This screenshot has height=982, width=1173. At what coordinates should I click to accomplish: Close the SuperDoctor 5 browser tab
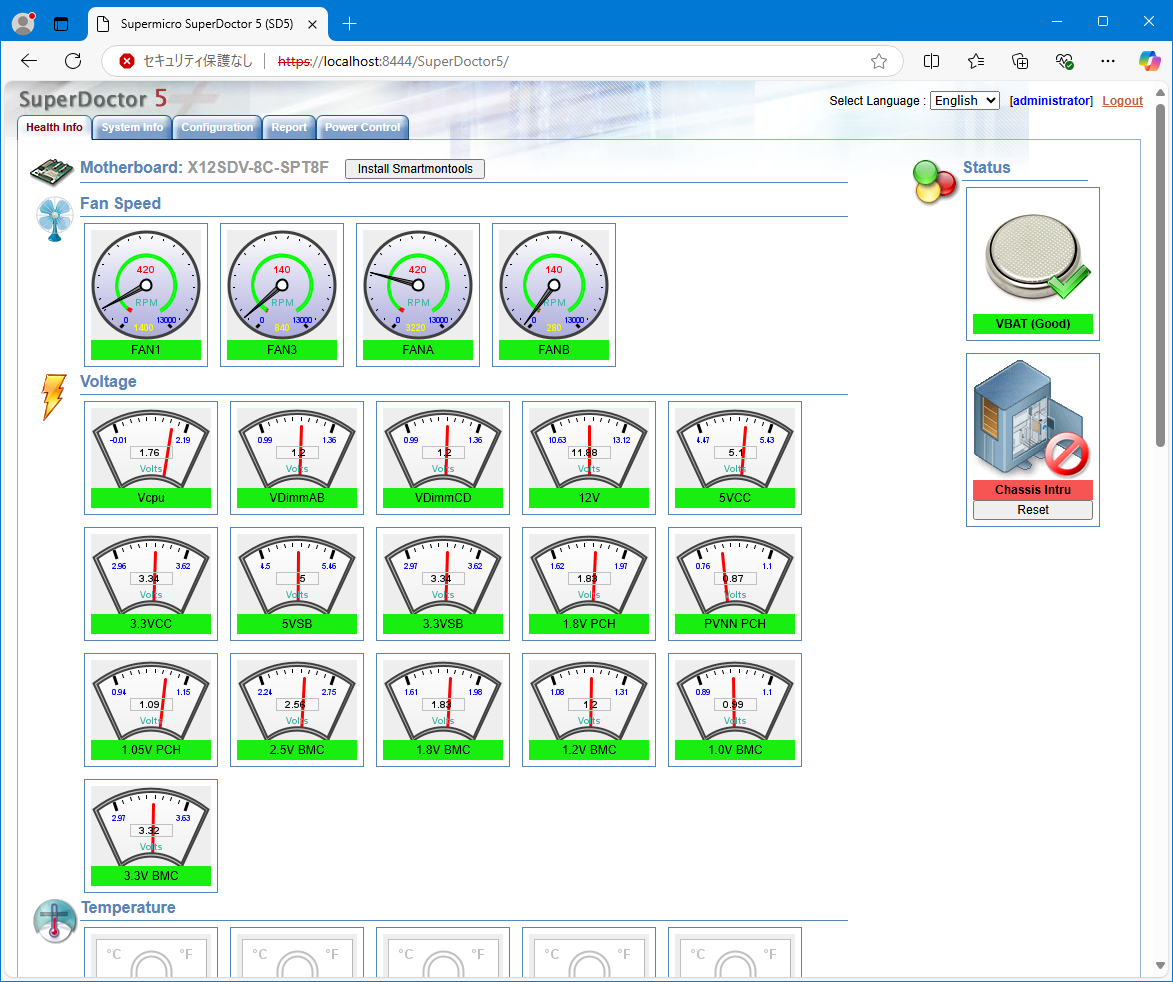[313, 24]
